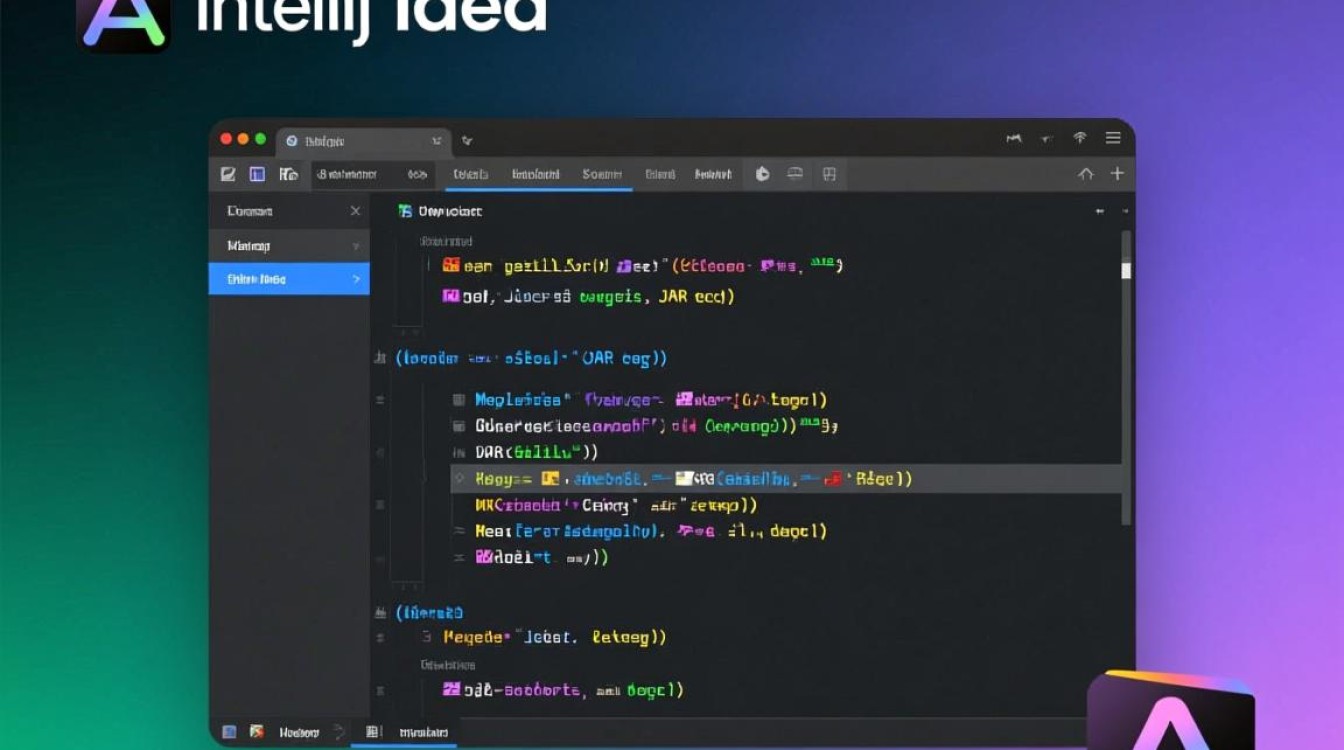Click the monitor icon in the toolbar
Image resolution: width=1344 pixels, height=750 pixels.
(x=795, y=174)
